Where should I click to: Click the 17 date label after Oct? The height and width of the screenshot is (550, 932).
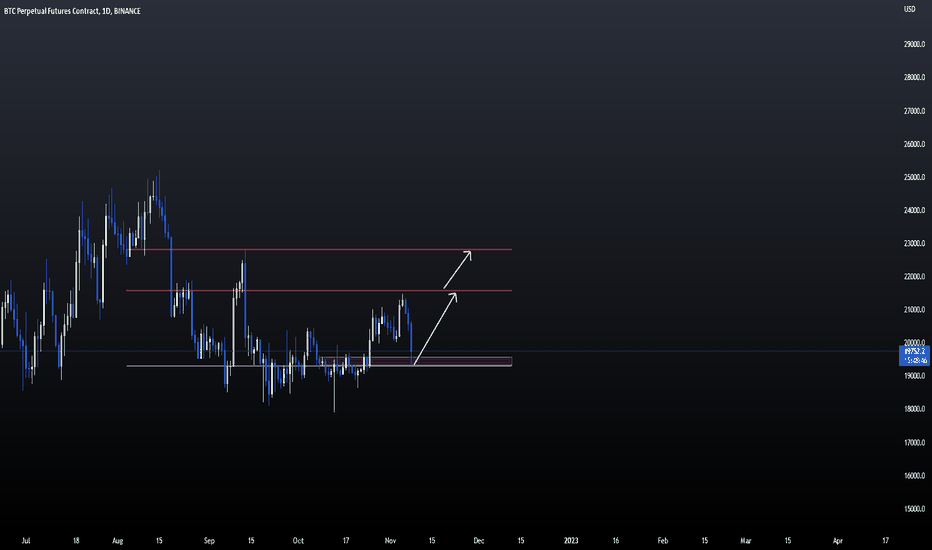(346, 540)
